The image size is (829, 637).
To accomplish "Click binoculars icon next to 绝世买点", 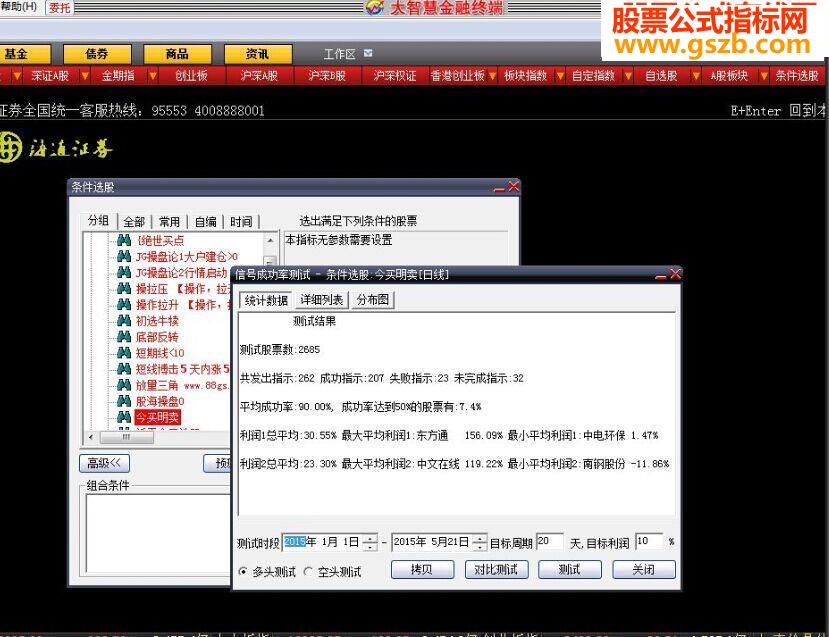I will (x=124, y=241).
